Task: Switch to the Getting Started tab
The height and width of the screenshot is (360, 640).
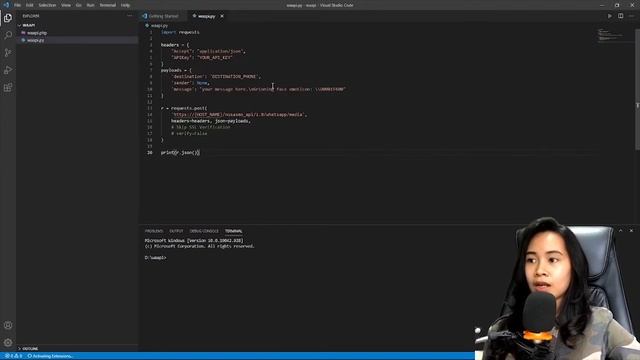Action: tap(163, 16)
